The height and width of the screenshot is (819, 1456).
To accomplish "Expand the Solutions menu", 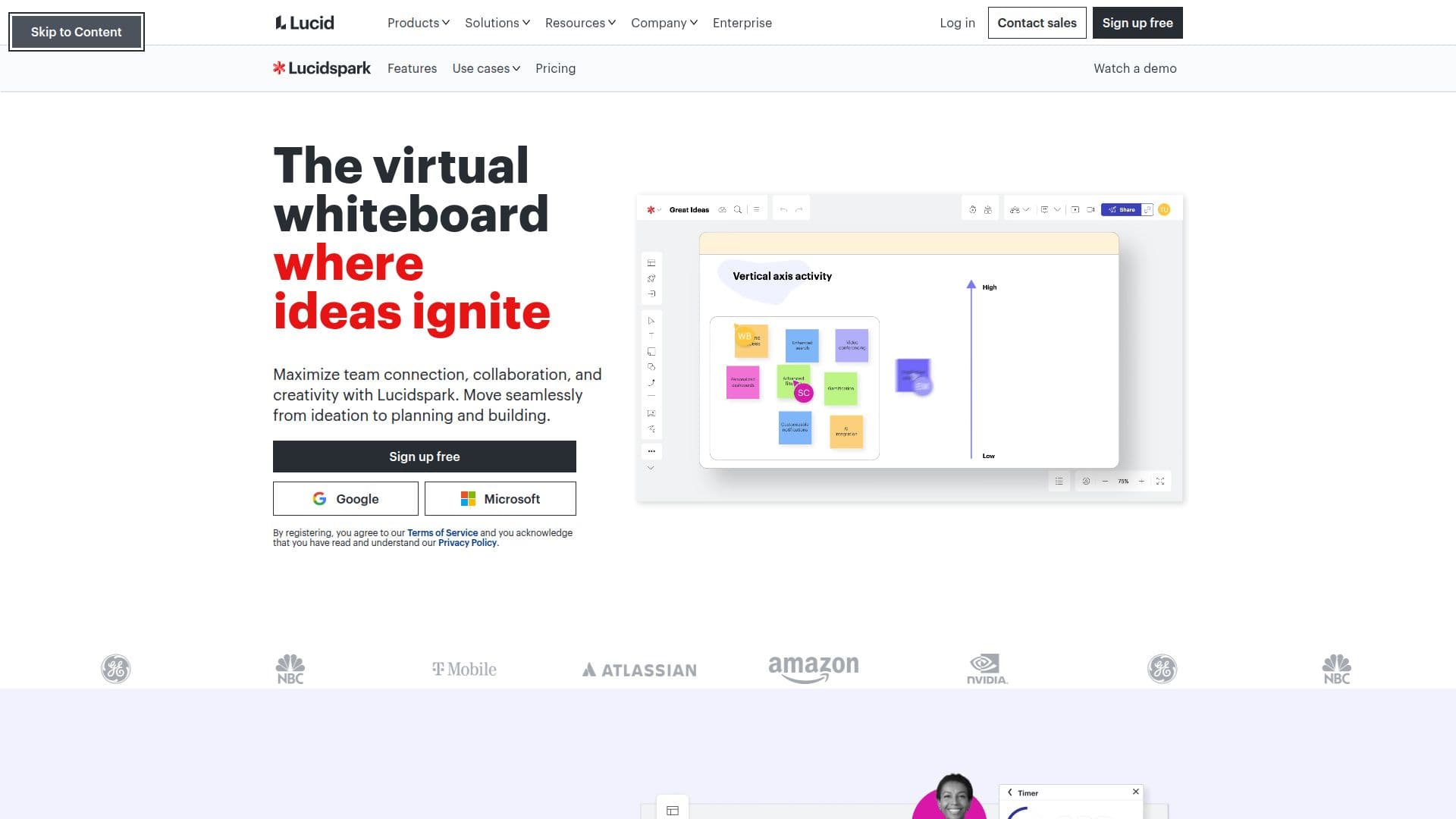I will point(497,23).
